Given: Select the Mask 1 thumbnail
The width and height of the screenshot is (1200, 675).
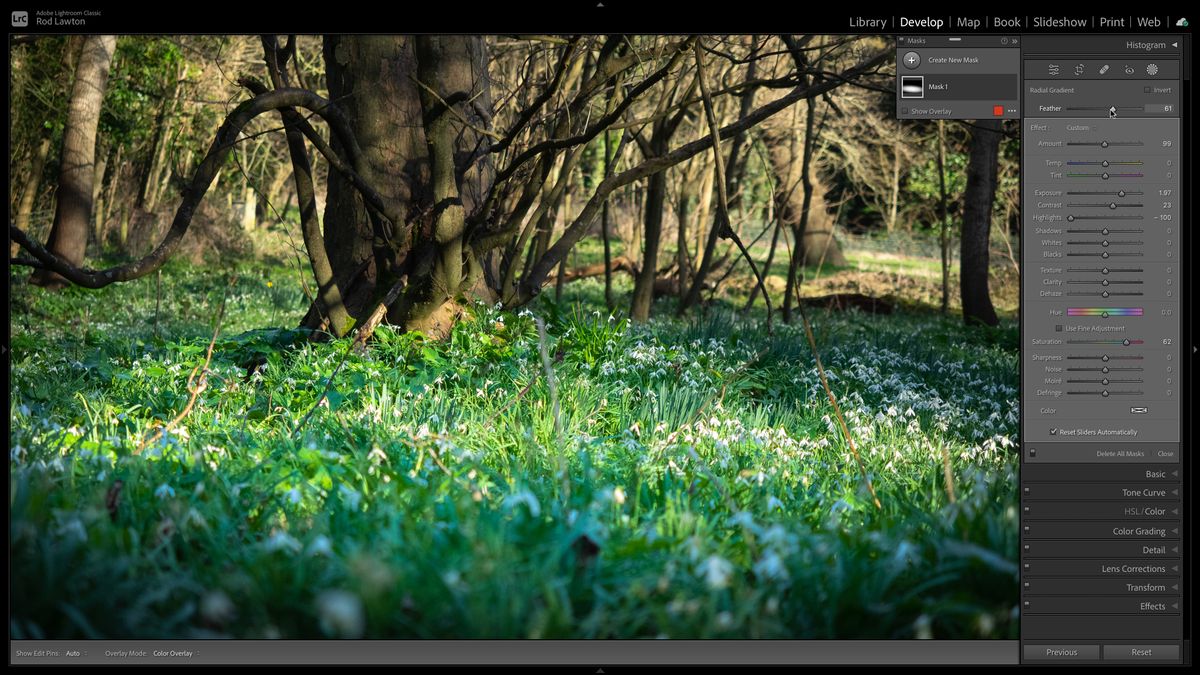Looking at the screenshot, I should 913,86.
